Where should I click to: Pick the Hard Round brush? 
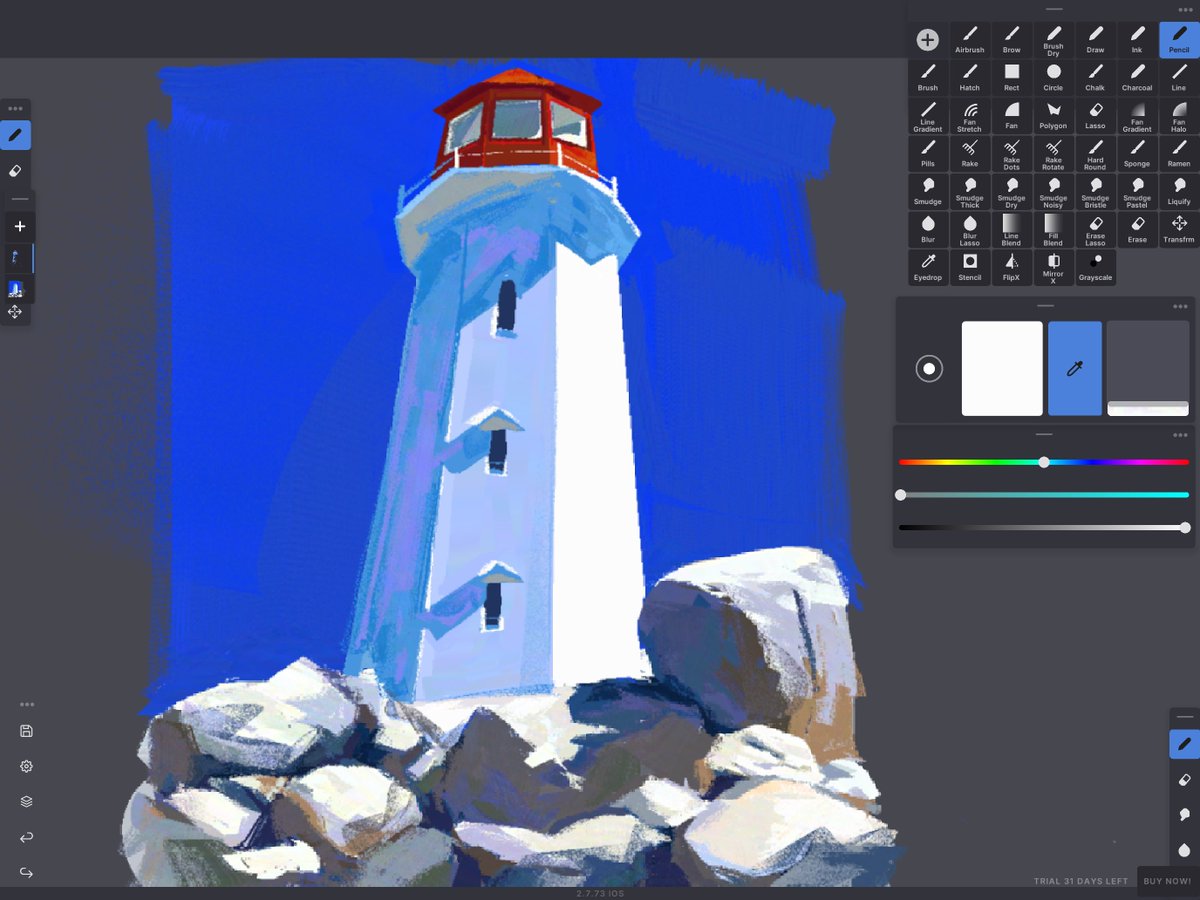tap(1095, 154)
